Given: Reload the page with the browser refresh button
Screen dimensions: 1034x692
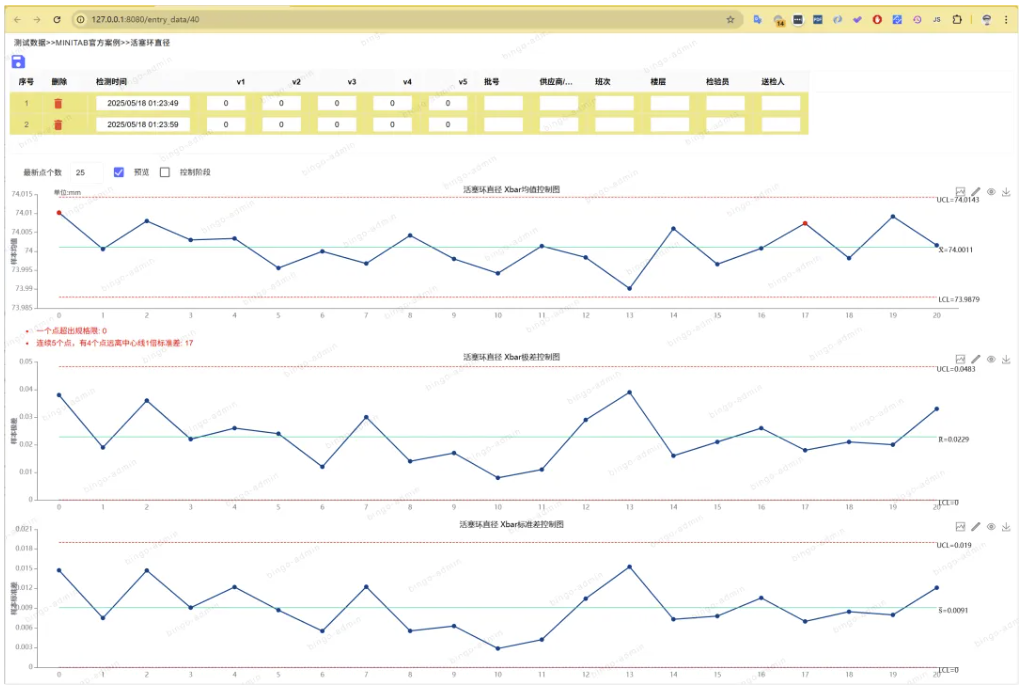Looking at the screenshot, I should click(56, 19).
